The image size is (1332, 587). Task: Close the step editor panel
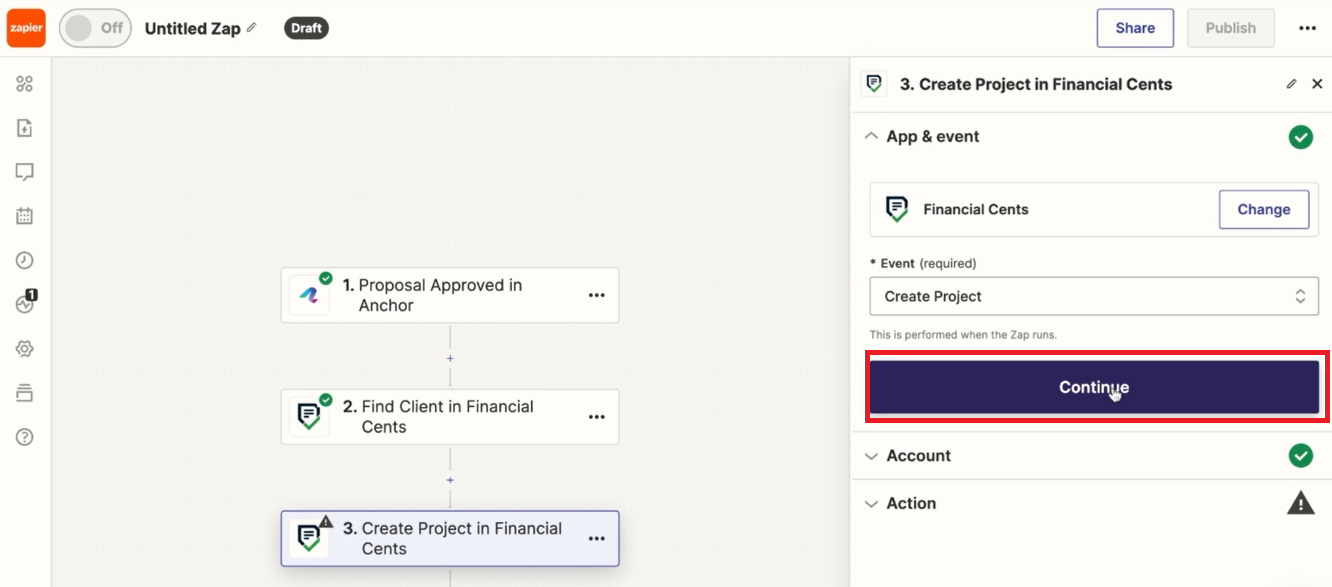coord(1317,84)
